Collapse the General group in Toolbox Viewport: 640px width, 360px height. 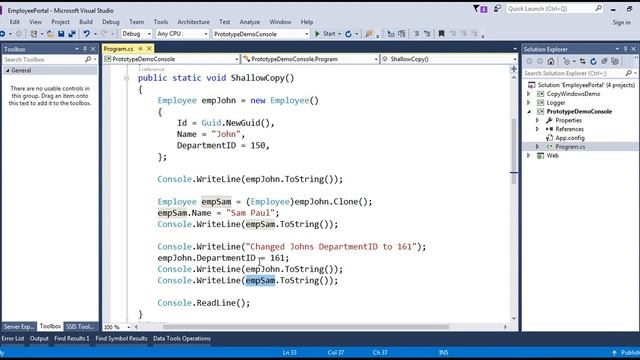coord(7,71)
